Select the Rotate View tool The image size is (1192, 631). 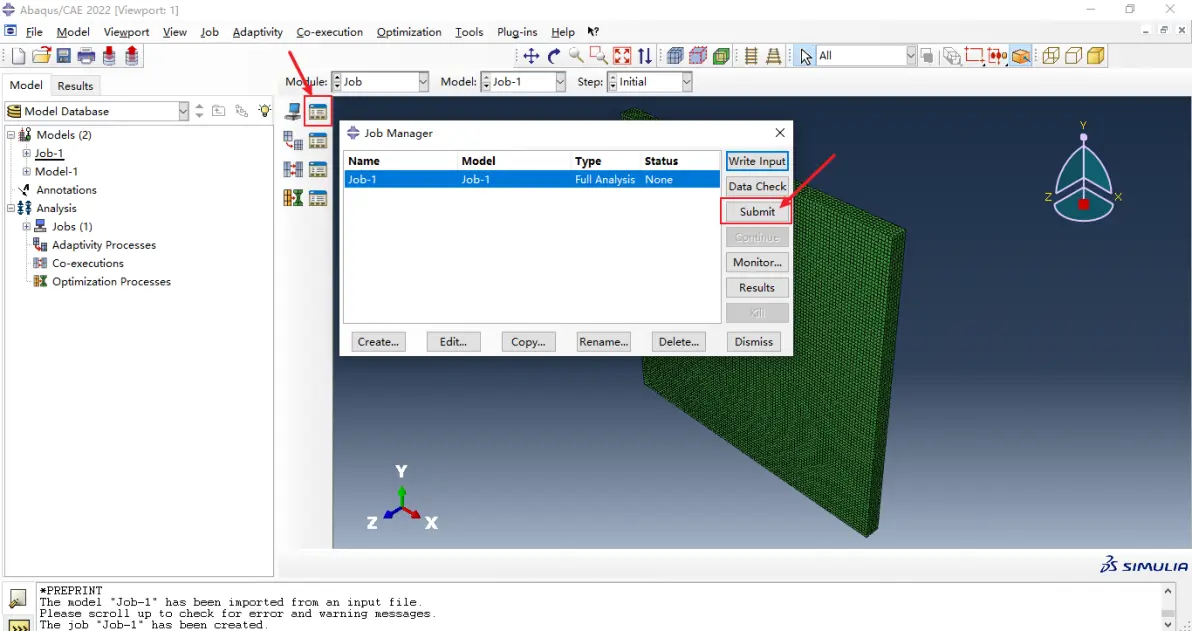point(554,55)
